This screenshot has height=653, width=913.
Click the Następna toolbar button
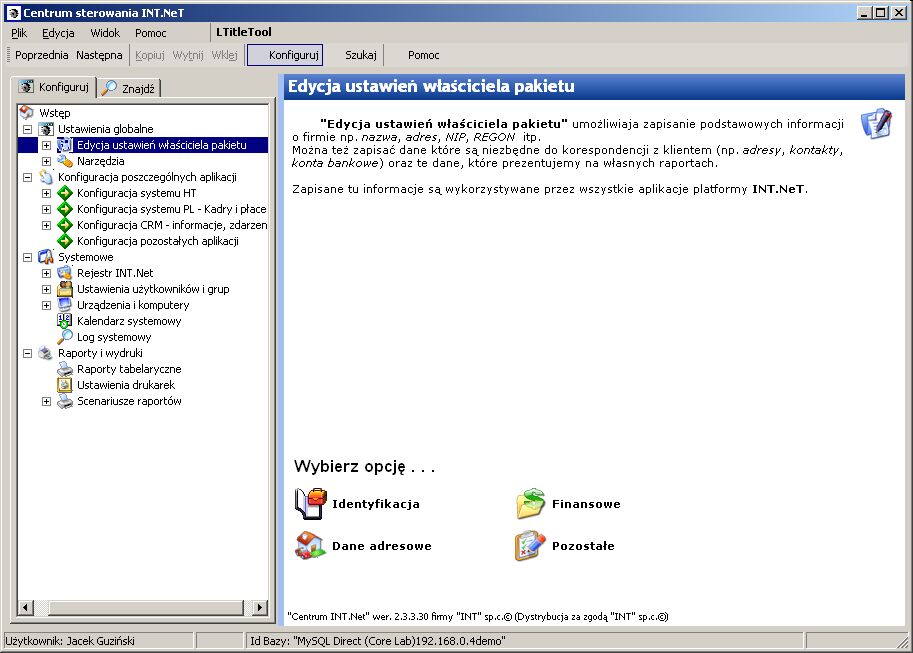pyautogui.click(x=99, y=55)
